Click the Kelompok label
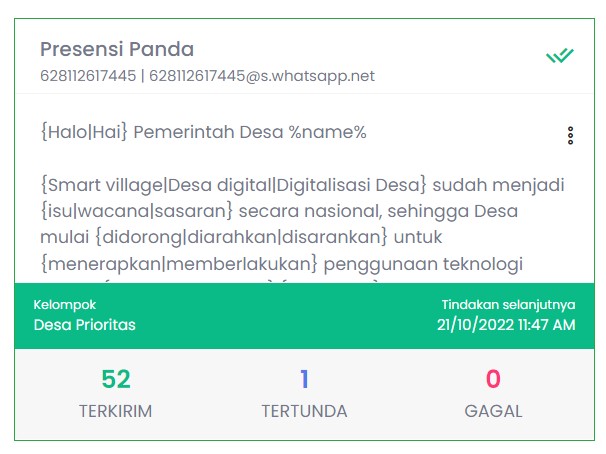Image resolution: width=606 pixels, height=454 pixels. 65,305
